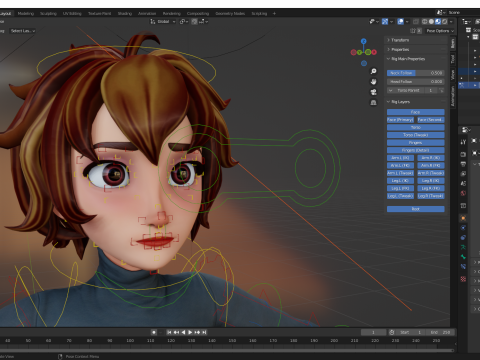Open the Select Les.. dropdown

(23, 31)
